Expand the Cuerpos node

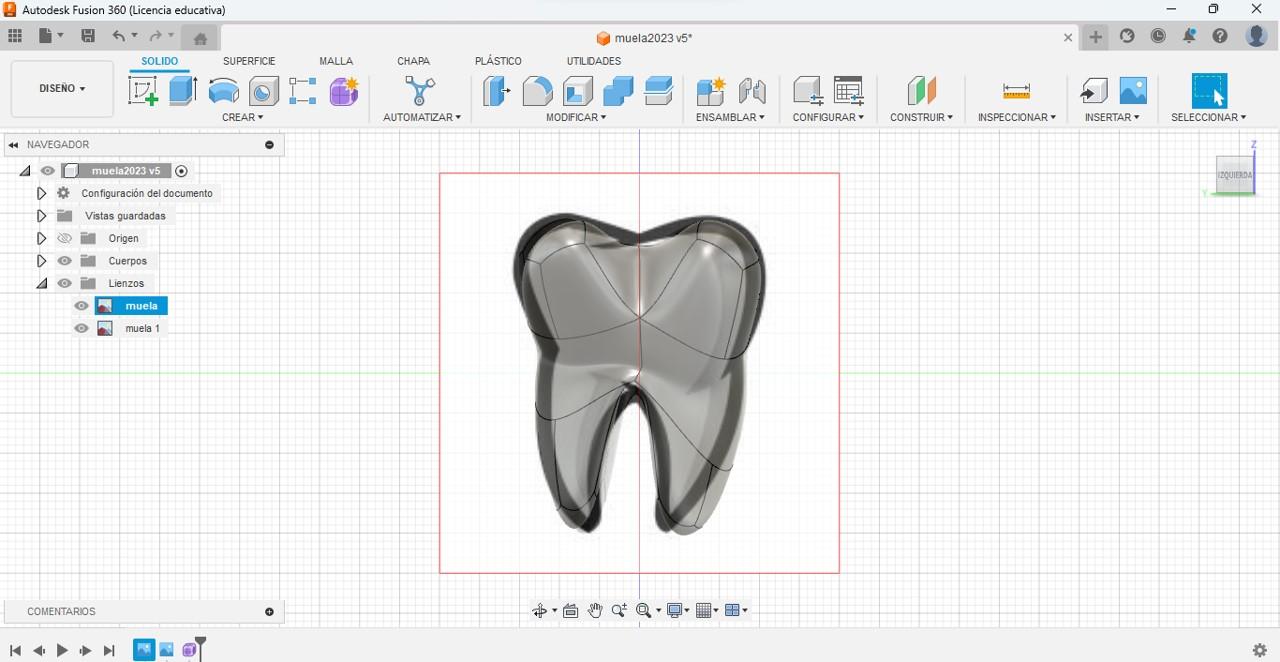pos(41,261)
